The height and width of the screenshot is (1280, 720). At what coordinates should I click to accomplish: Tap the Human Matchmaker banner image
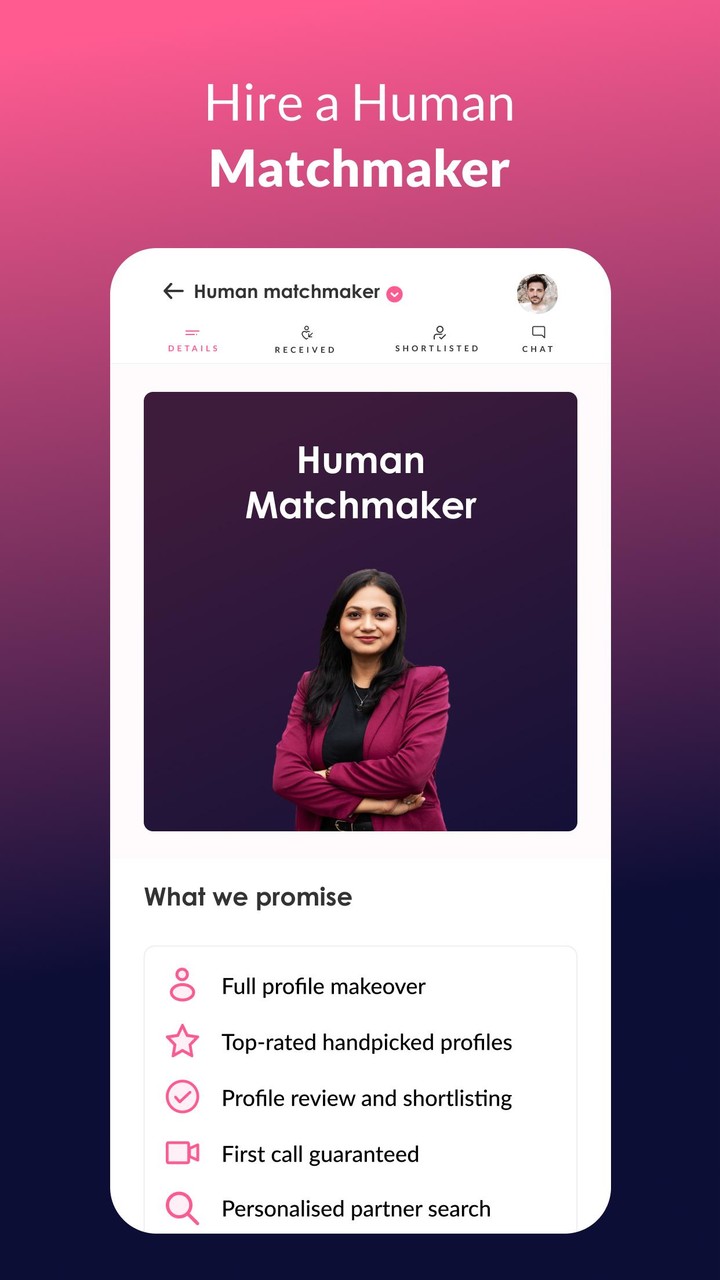(360, 611)
